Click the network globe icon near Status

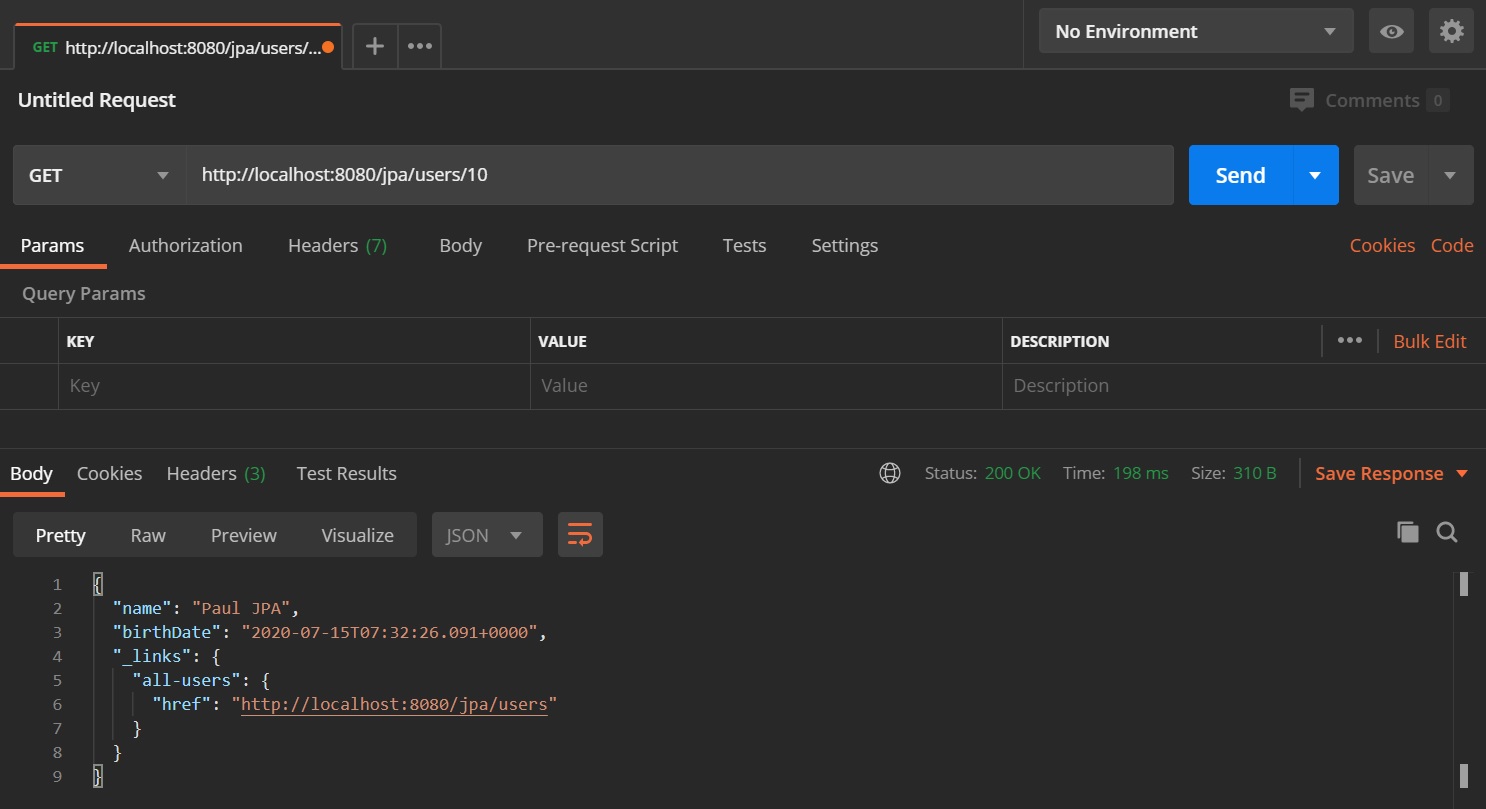(890, 473)
